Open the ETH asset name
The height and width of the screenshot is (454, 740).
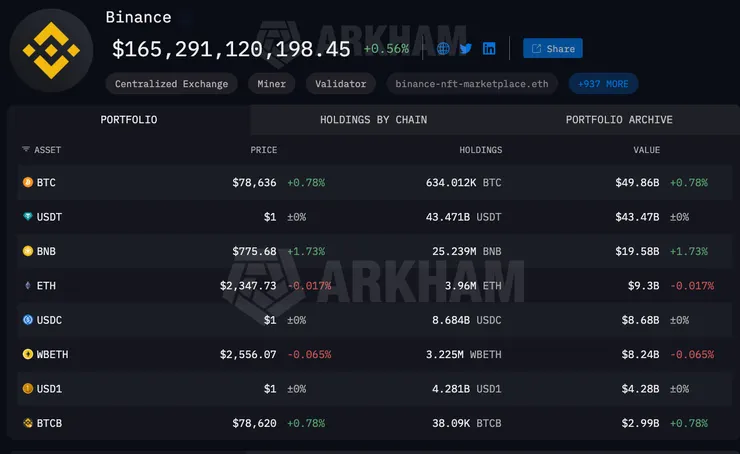pos(46,286)
